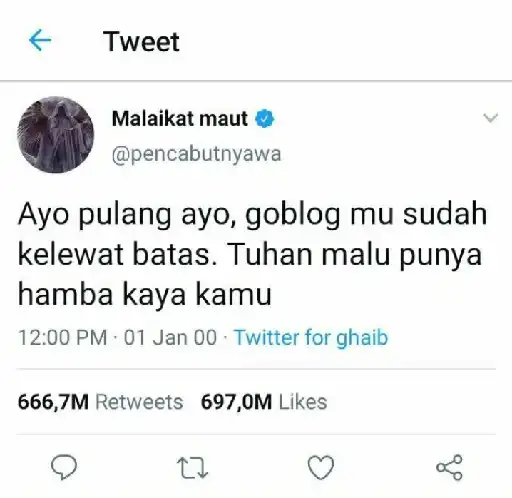
Task: Click the Retweets label
Action: pos(139,402)
